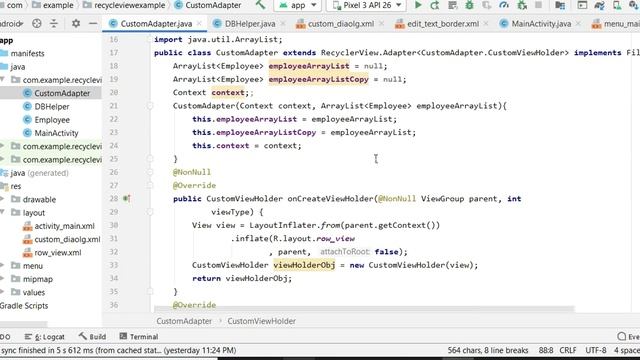Close the MainActivity.java tab
640x360 pixels.
[x=578, y=24]
